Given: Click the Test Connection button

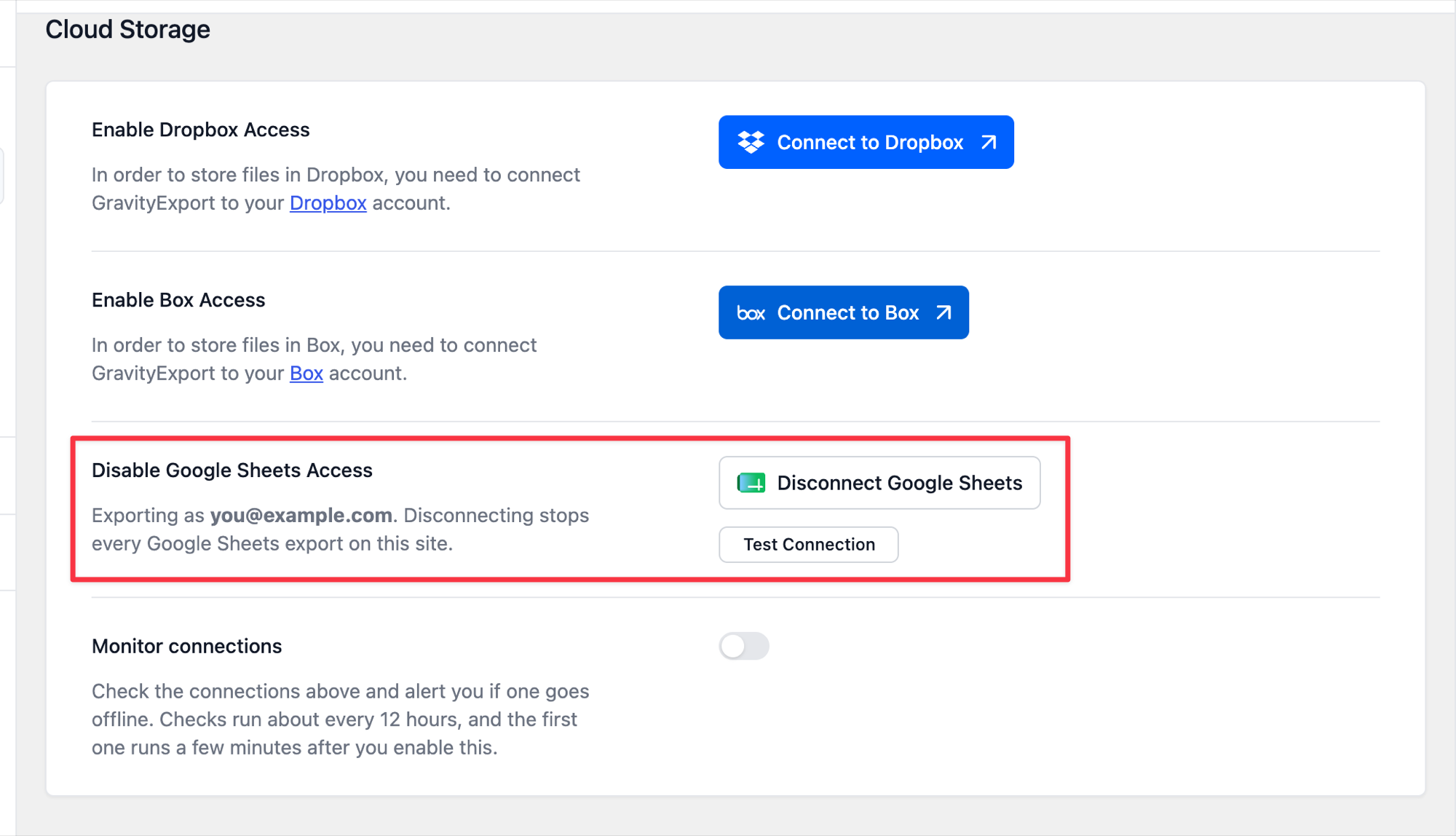Looking at the screenshot, I should tap(808, 544).
